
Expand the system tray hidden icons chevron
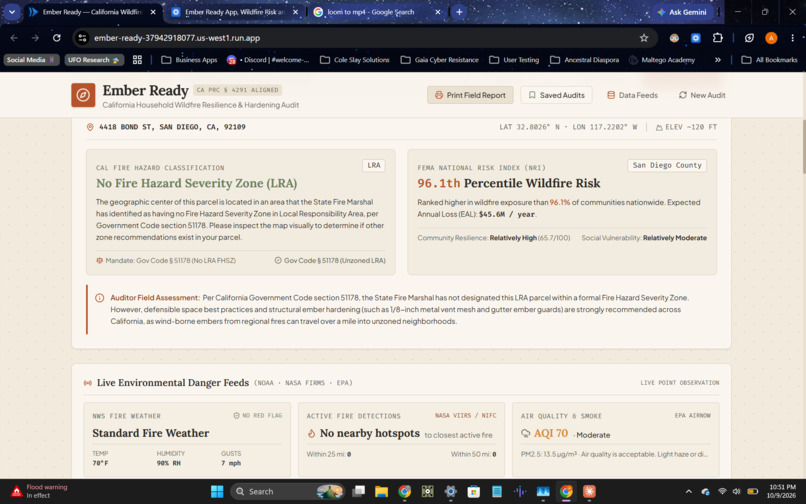click(689, 492)
